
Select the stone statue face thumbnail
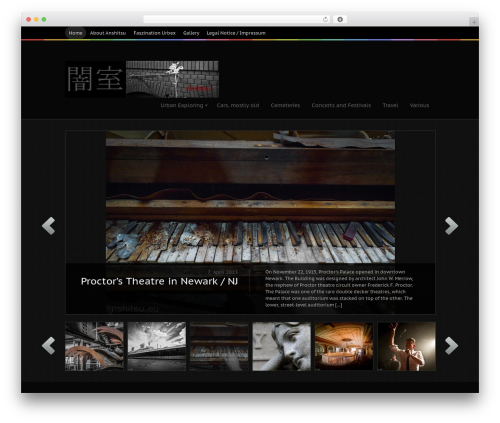pos(282,346)
